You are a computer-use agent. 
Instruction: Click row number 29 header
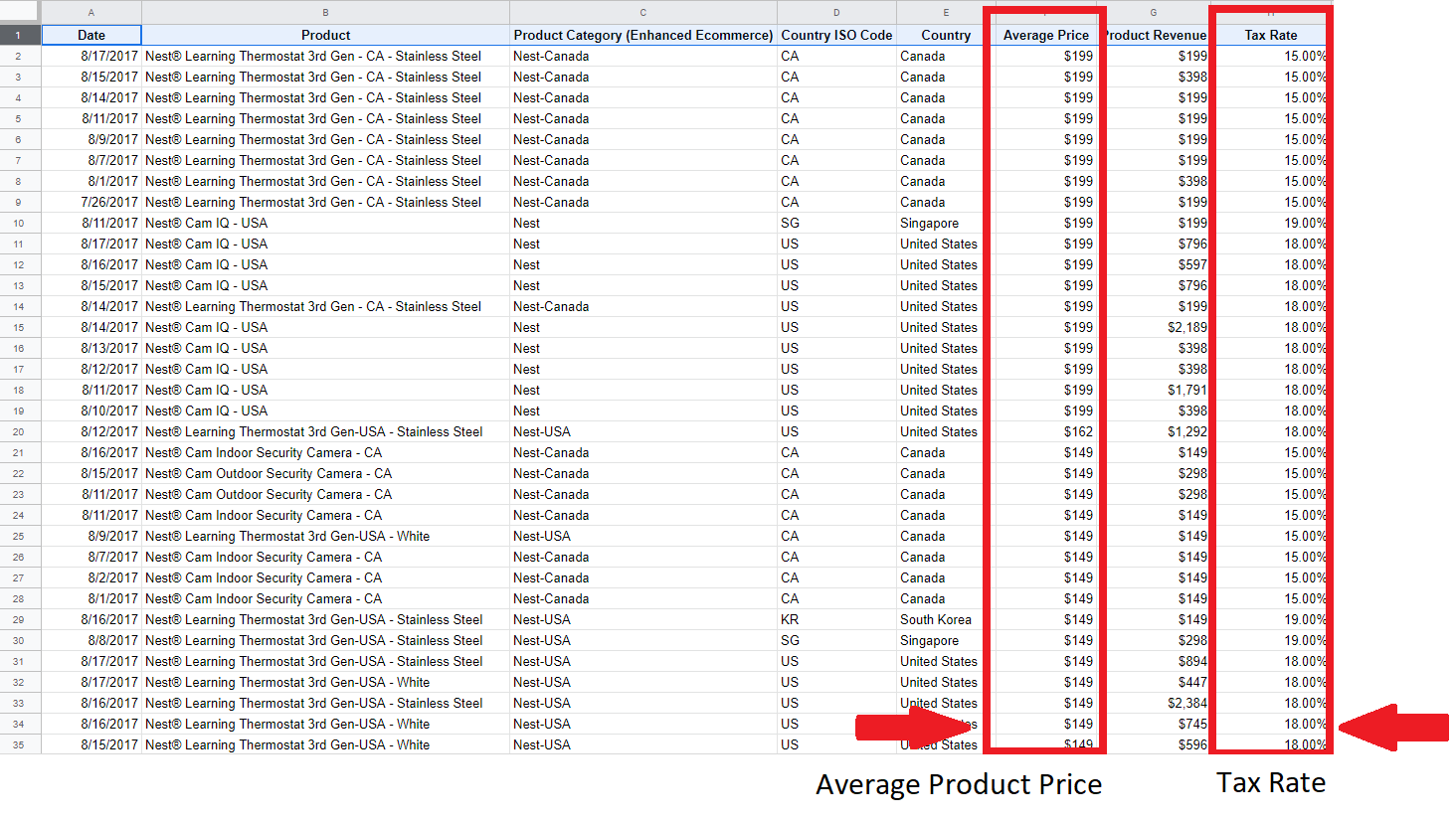click(x=20, y=619)
